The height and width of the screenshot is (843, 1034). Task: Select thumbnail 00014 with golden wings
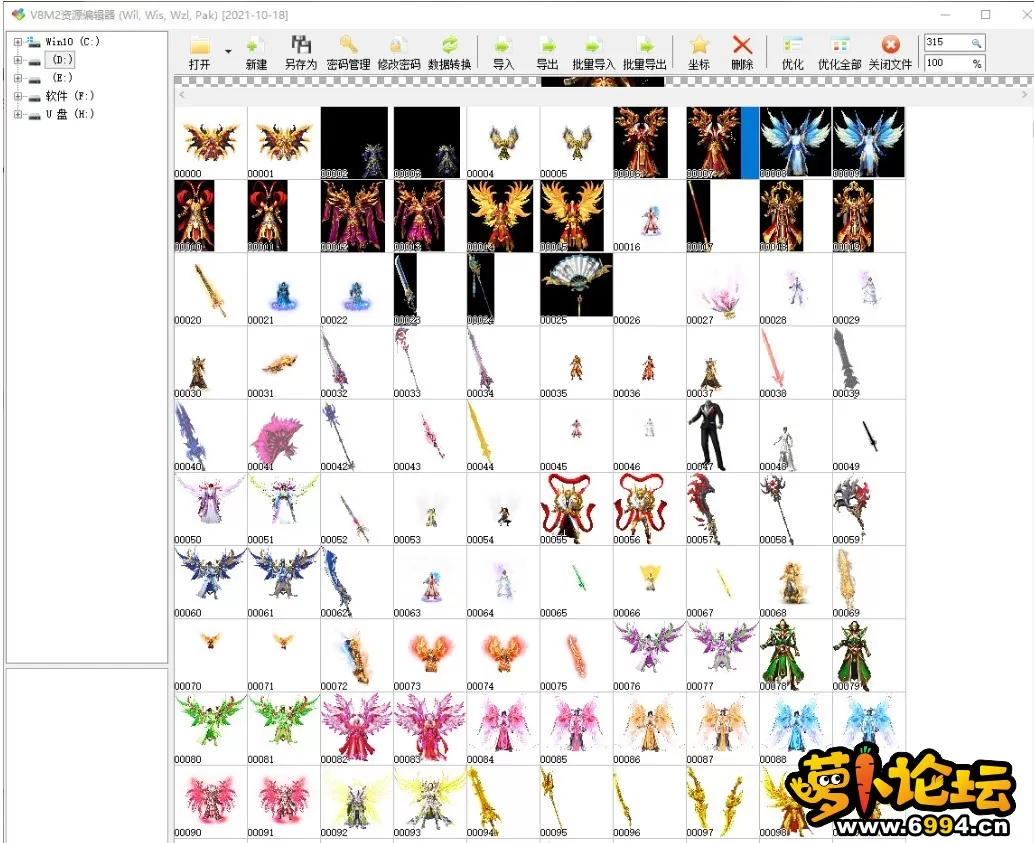[503, 216]
